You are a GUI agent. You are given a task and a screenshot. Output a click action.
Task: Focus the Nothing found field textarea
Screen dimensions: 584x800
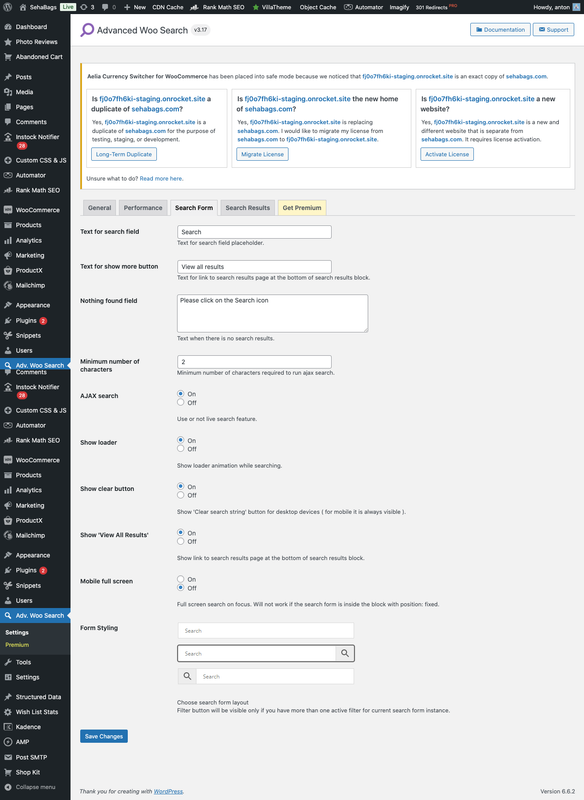click(x=272, y=313)
